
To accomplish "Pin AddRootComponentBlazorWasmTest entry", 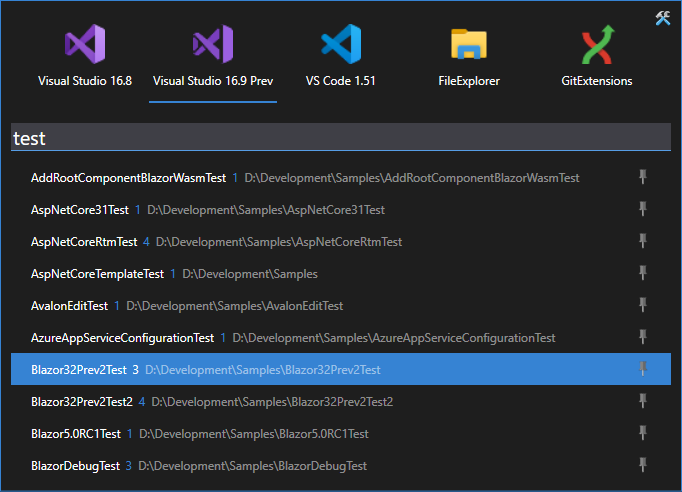I will pyautogui.click(x=642, y=177).
